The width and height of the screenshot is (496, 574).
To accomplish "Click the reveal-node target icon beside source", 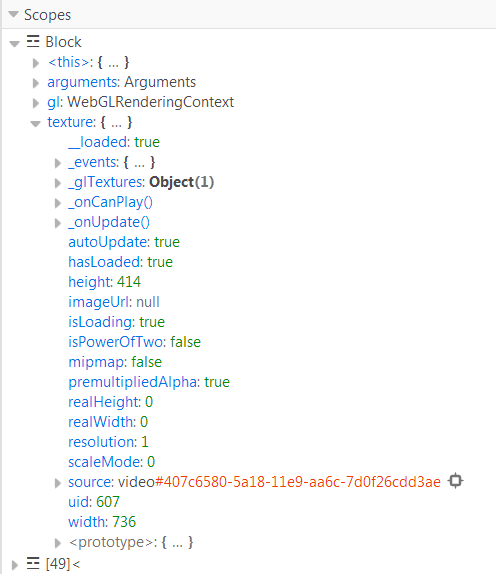I will [455, 481].
